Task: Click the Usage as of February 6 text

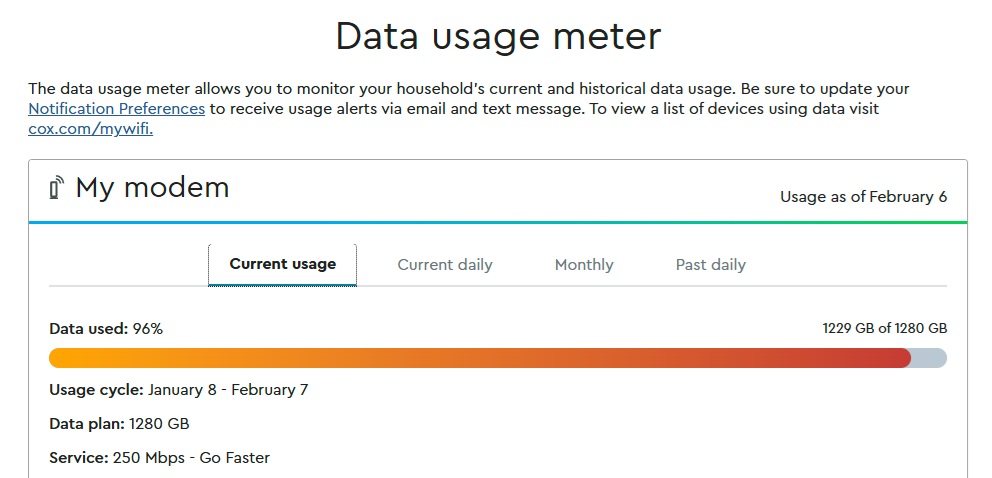Action: click(x=863, y=197)
